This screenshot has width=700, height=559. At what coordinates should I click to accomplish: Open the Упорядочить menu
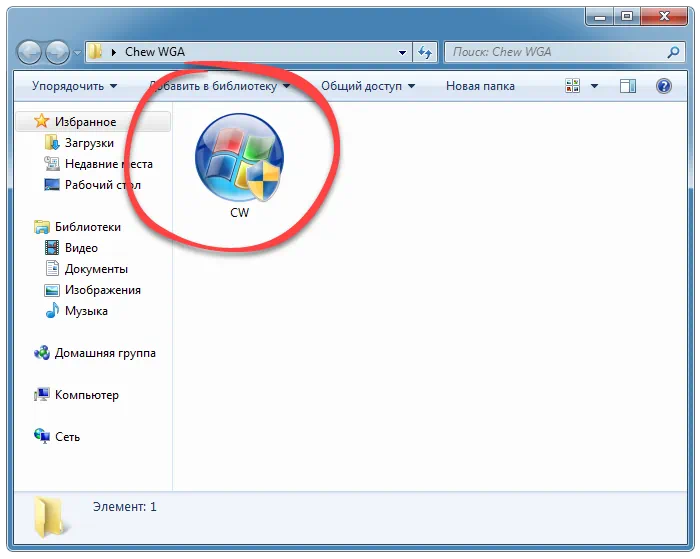pyautogui.click(x=75, y=86)
